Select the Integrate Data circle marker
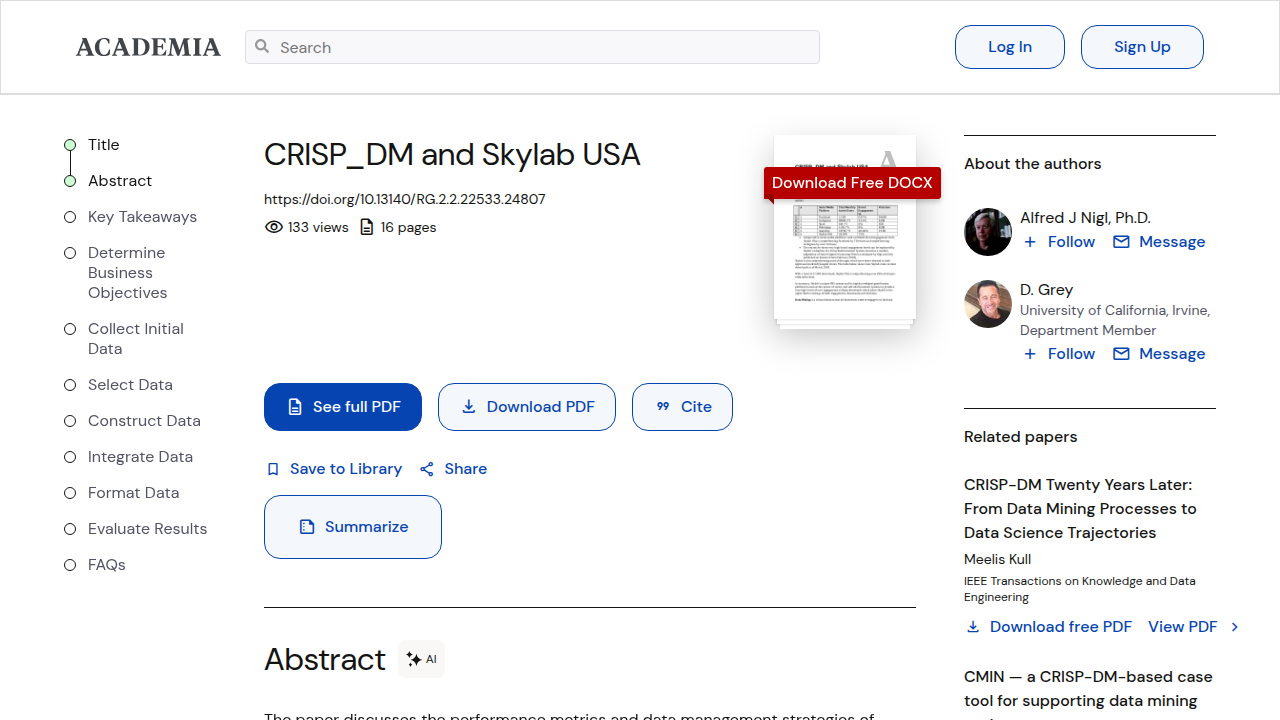This screenshot has height=720, width=1280. pos(70,457)
